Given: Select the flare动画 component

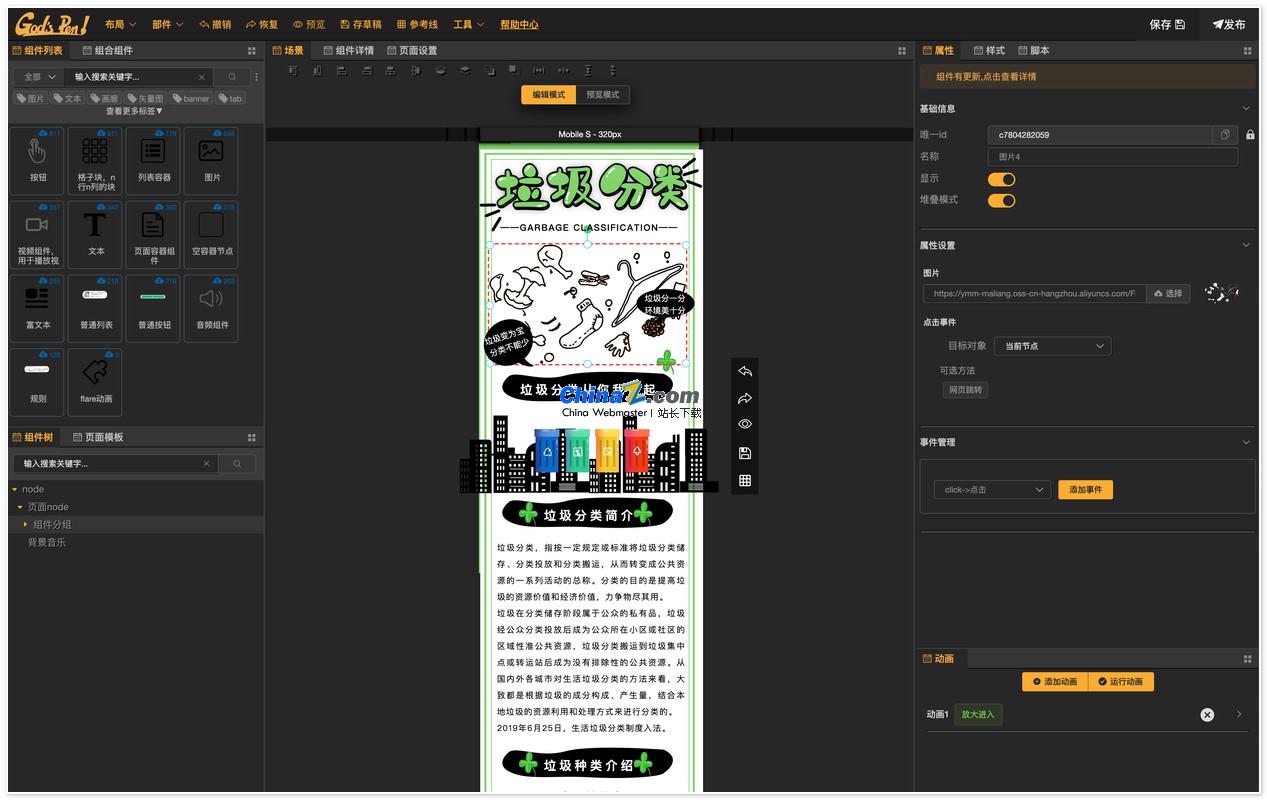Looking at the screenshot, I should pyautogui.click(x=95, y=381).
